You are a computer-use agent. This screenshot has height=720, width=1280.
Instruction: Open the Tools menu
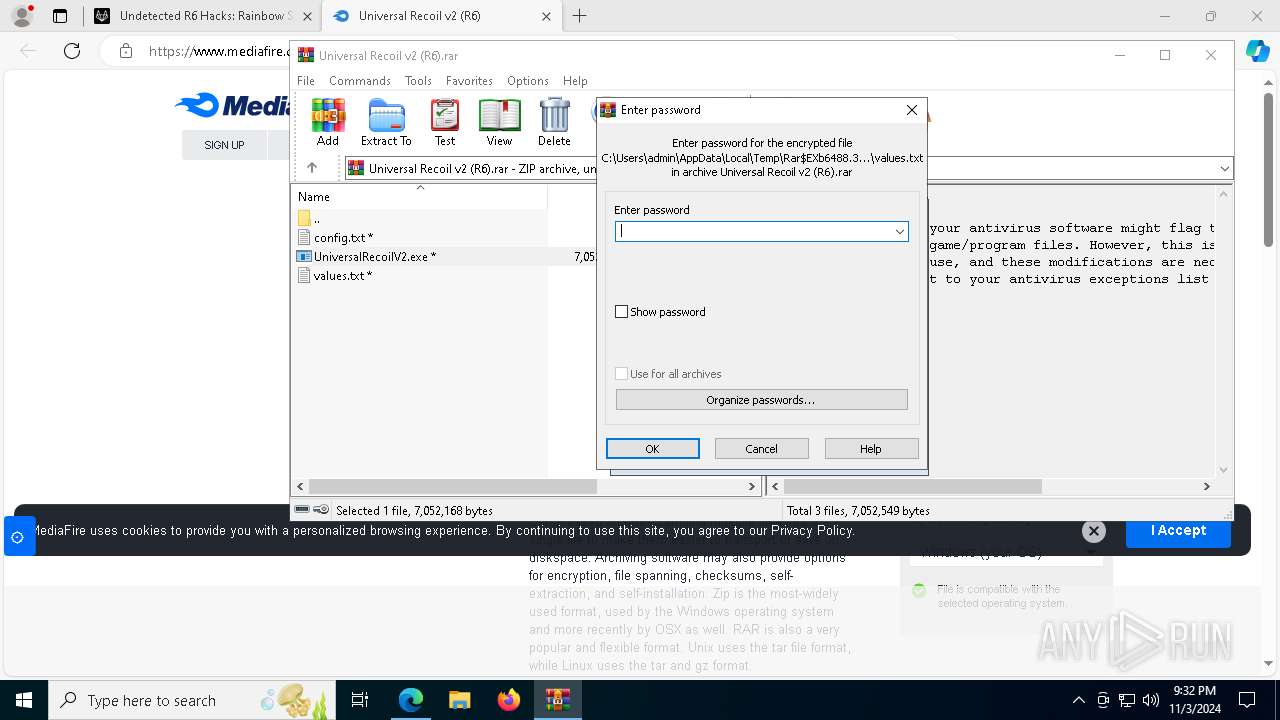click(418, 81)
